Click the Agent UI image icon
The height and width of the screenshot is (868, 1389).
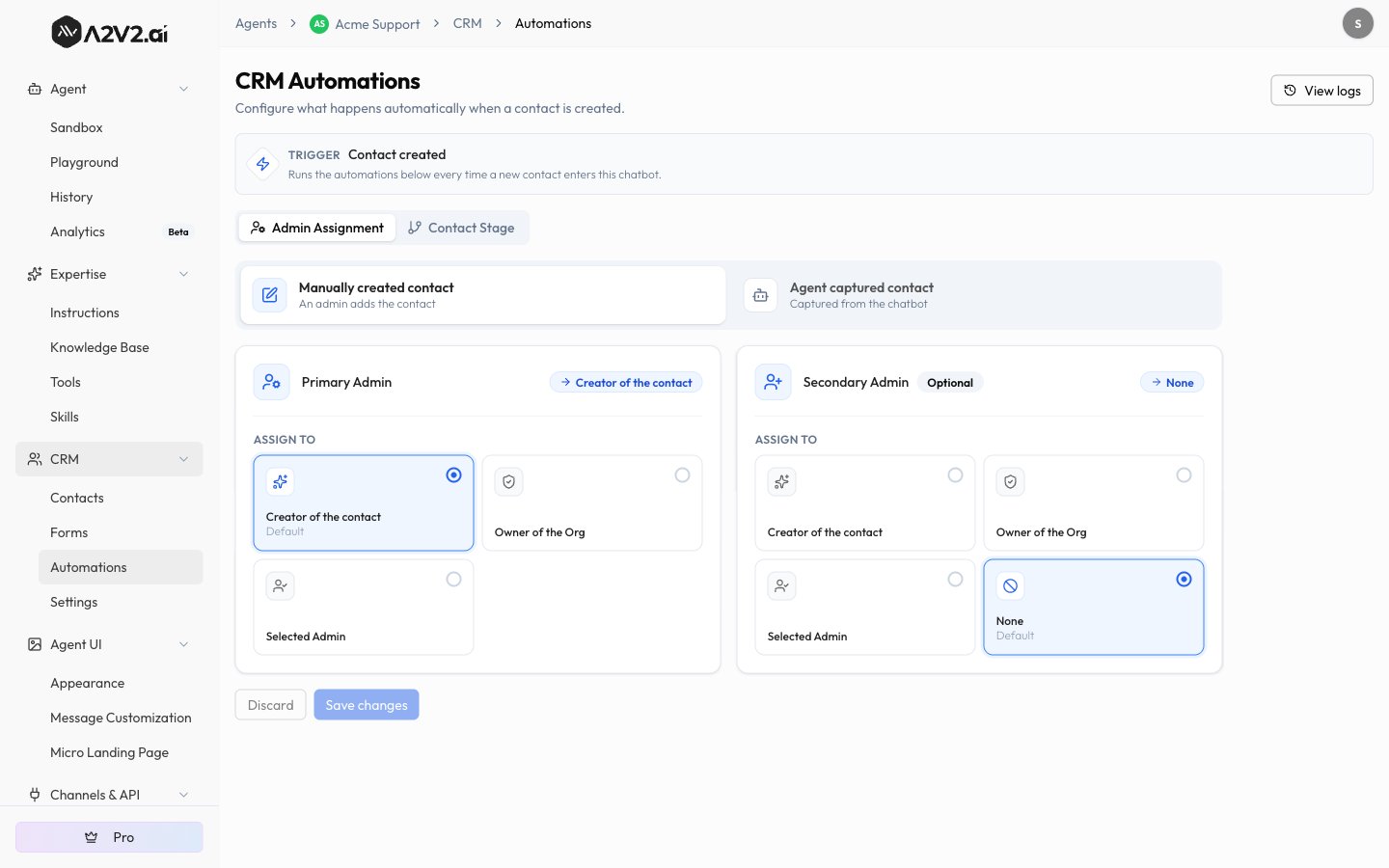tap(35, 644)
